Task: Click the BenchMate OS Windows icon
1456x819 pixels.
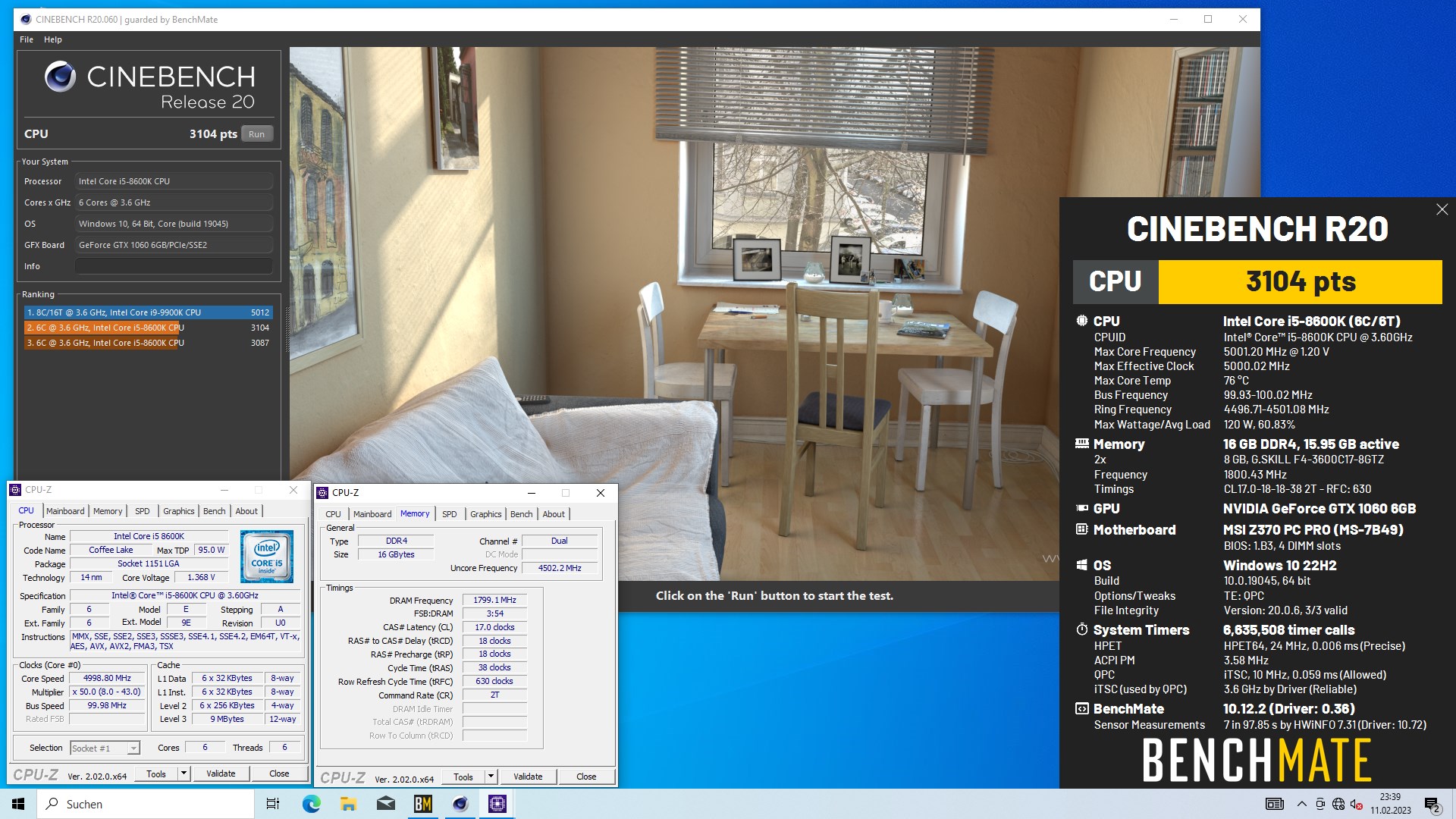Action: (x=1082, y=565)
